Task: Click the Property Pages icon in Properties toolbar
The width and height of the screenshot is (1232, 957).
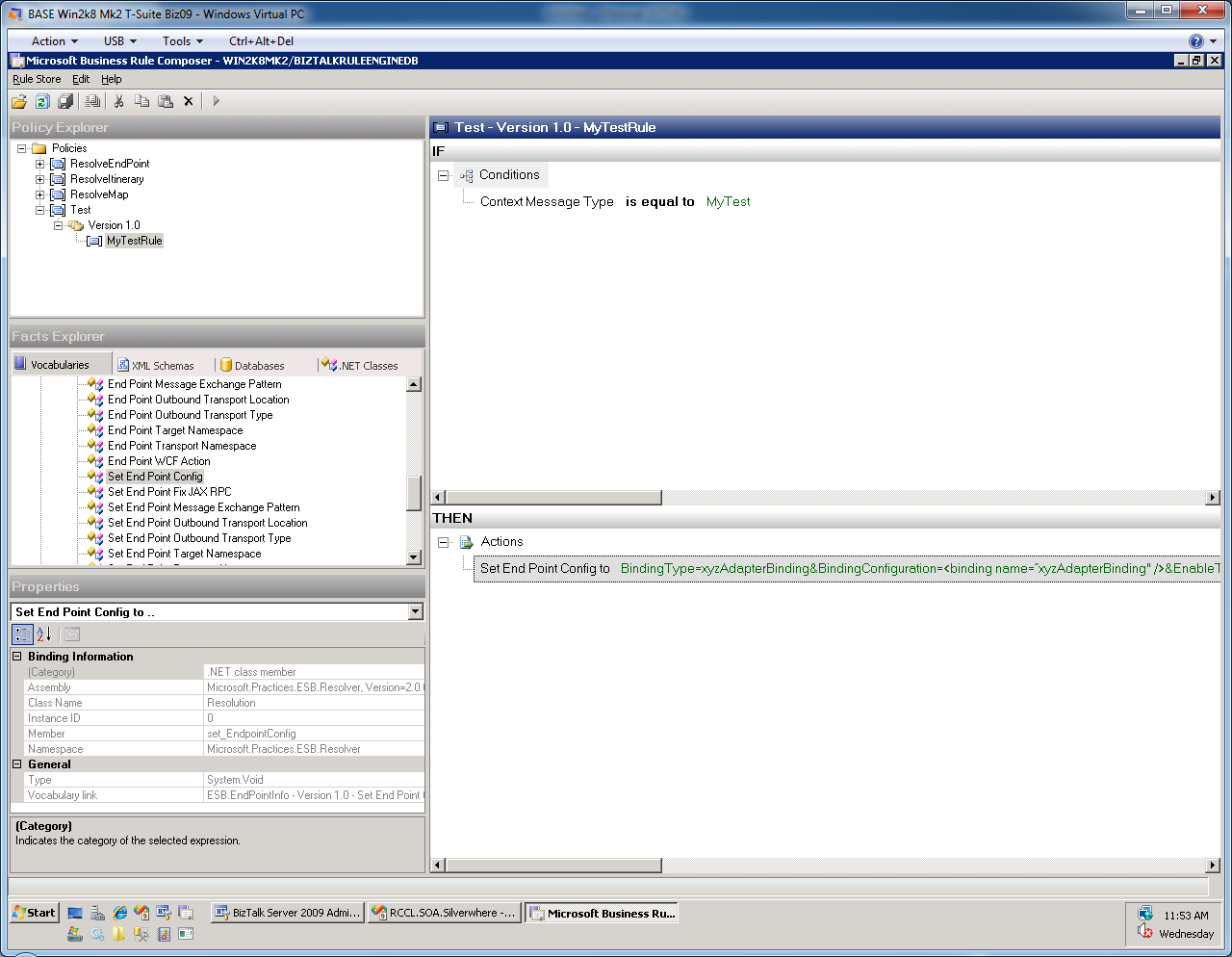Action: 72,634
